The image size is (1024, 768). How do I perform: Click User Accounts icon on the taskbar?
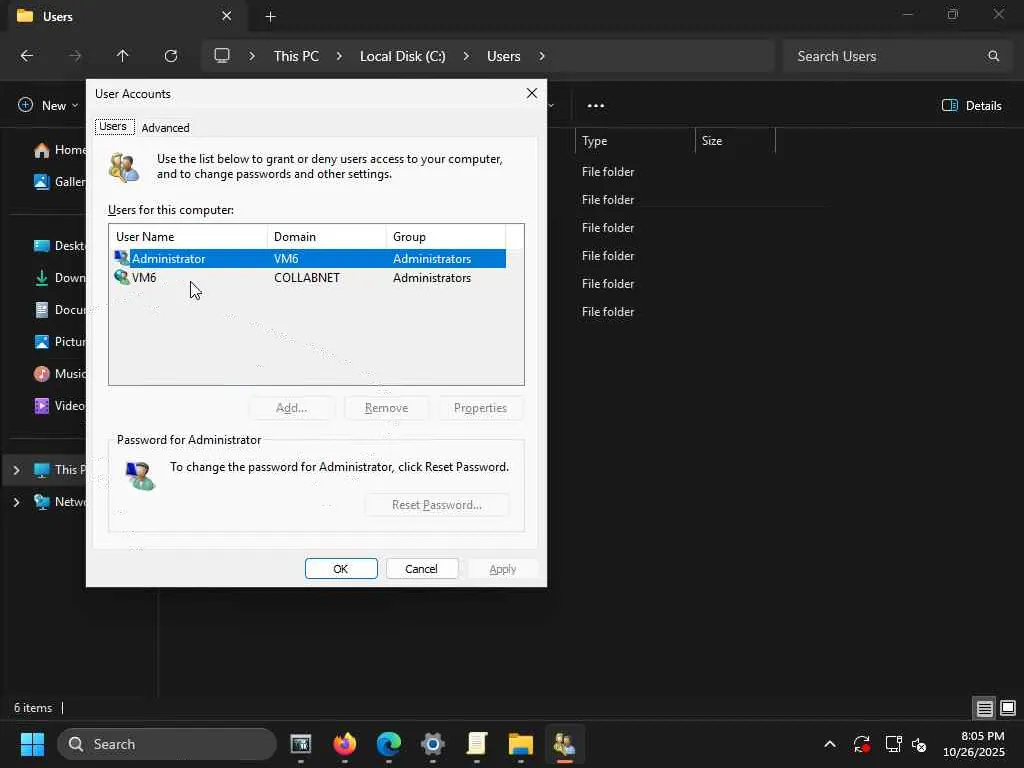tap(564, 744)
